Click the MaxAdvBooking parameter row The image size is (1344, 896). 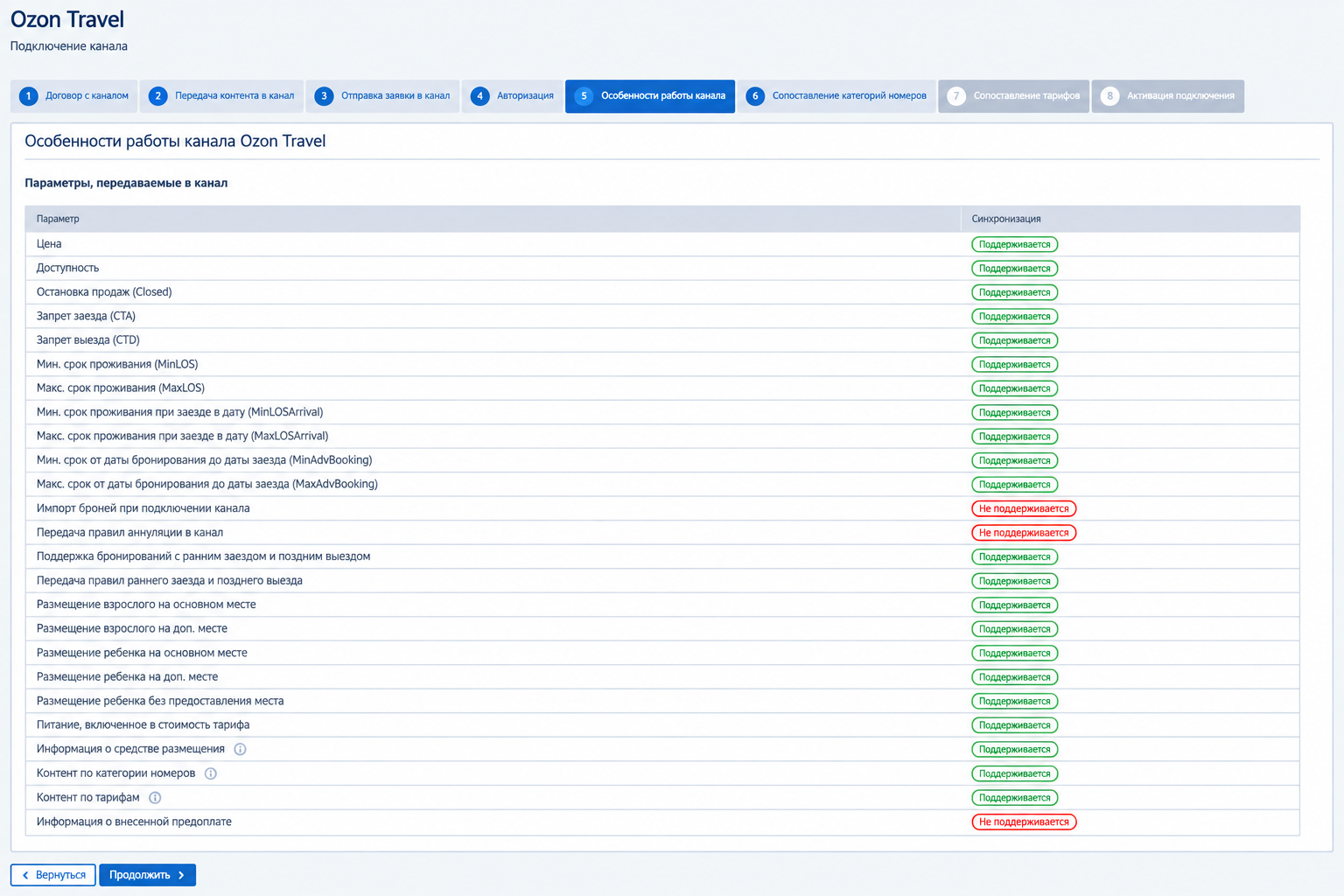[x=662, y=485]
